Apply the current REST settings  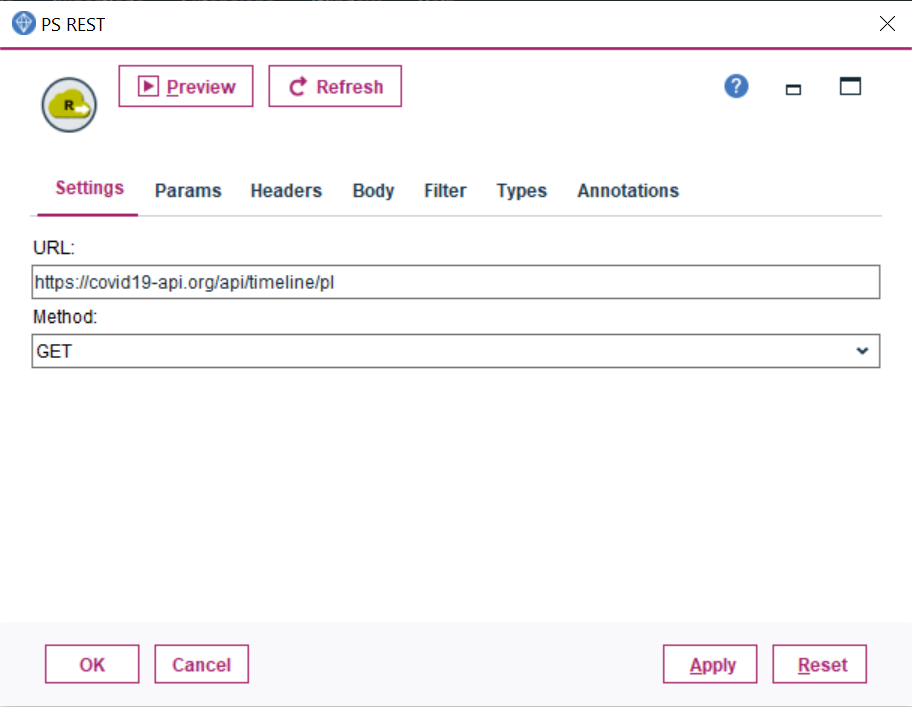coord(711,665)
